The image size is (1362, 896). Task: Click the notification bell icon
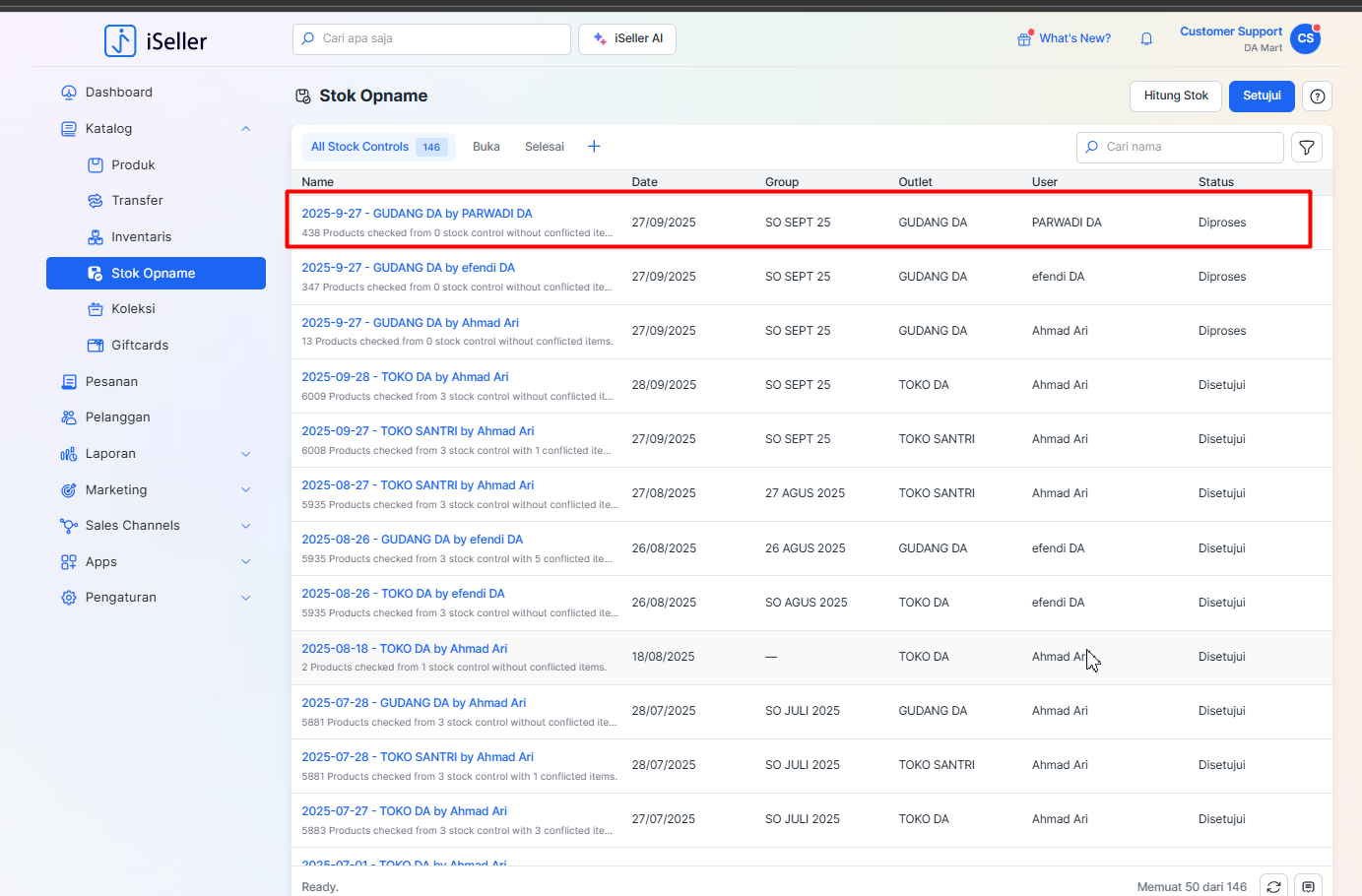click(1146, 38)
